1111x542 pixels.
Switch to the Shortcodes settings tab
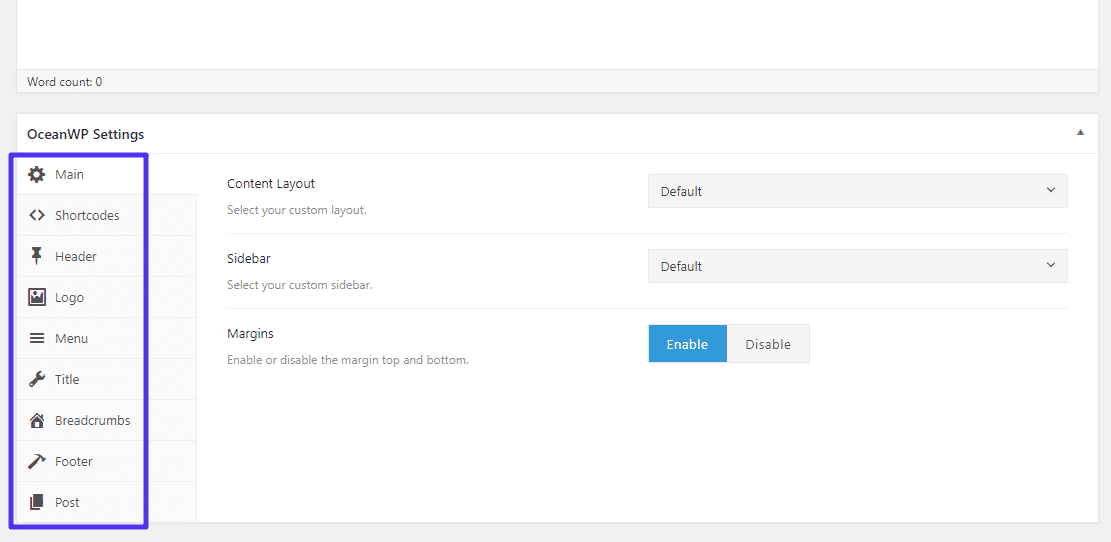click(87, 216)
